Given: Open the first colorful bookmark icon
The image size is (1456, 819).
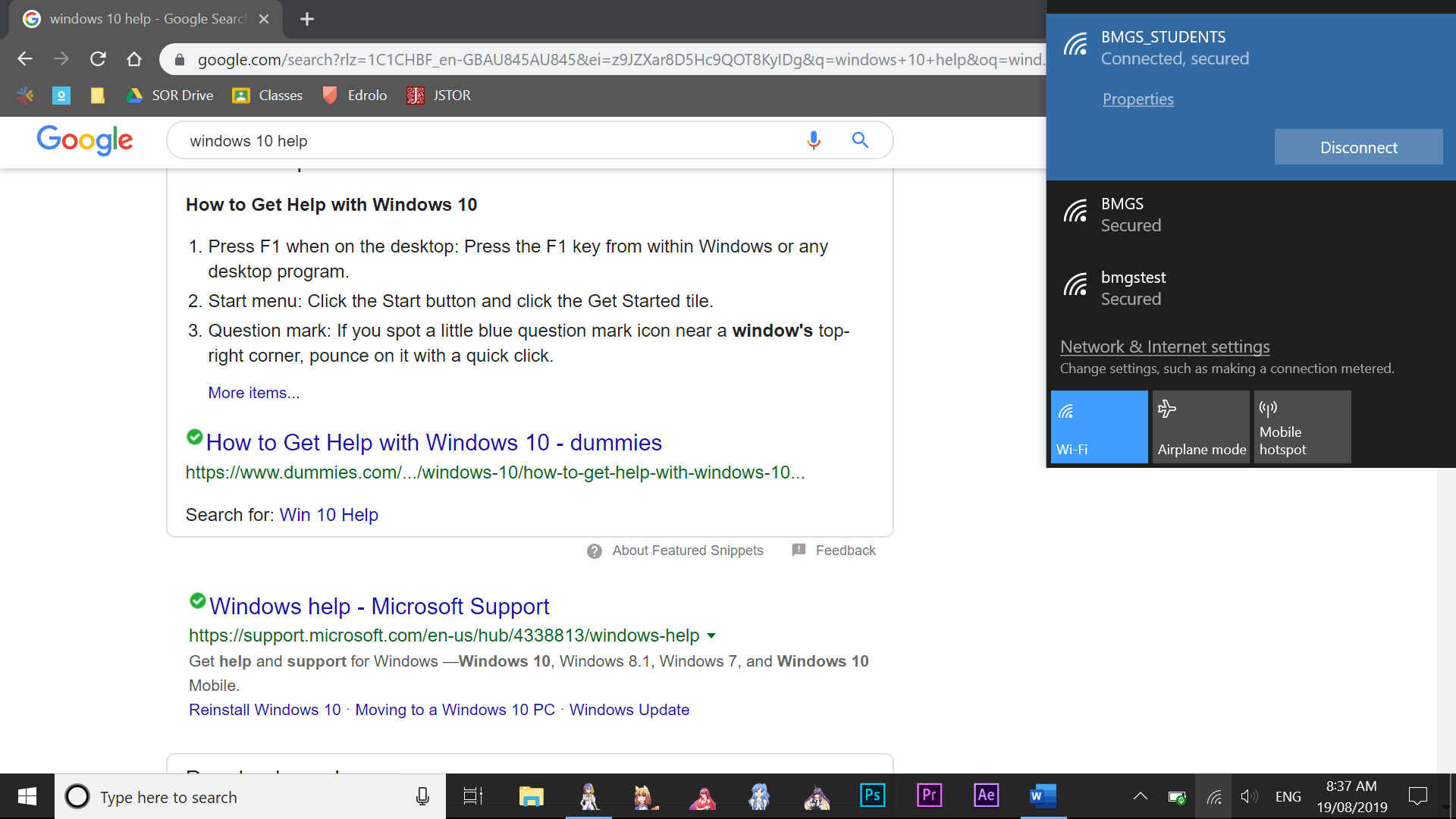Looking at the screenshot, I should (x=25, y=95).
